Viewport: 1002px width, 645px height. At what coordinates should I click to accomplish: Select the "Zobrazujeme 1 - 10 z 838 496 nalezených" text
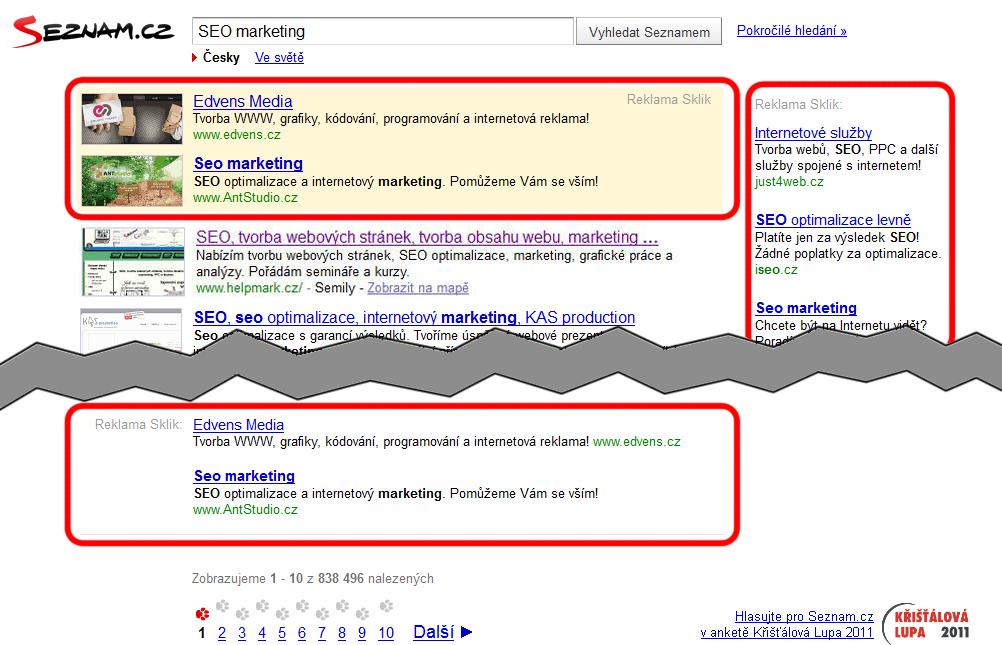pos(312,579)
